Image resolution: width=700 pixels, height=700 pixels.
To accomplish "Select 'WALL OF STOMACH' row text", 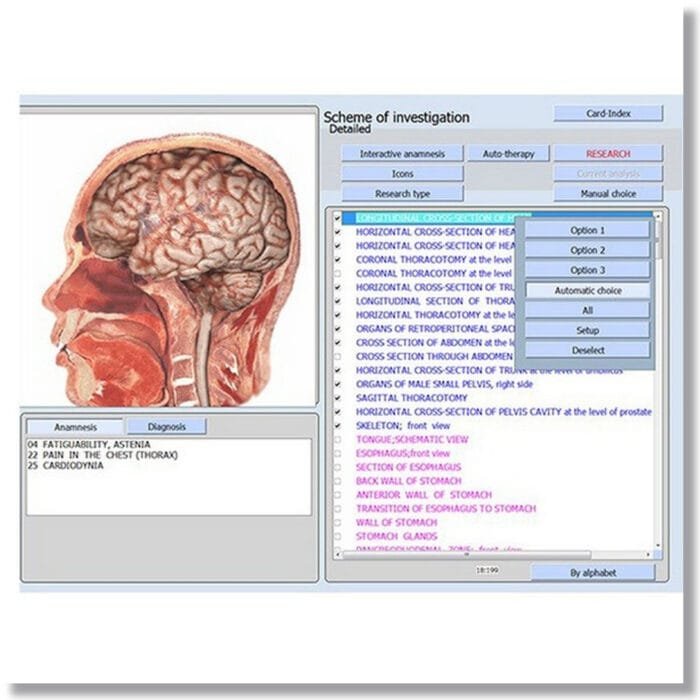I will pyautogui.click(x=396, y=522).
